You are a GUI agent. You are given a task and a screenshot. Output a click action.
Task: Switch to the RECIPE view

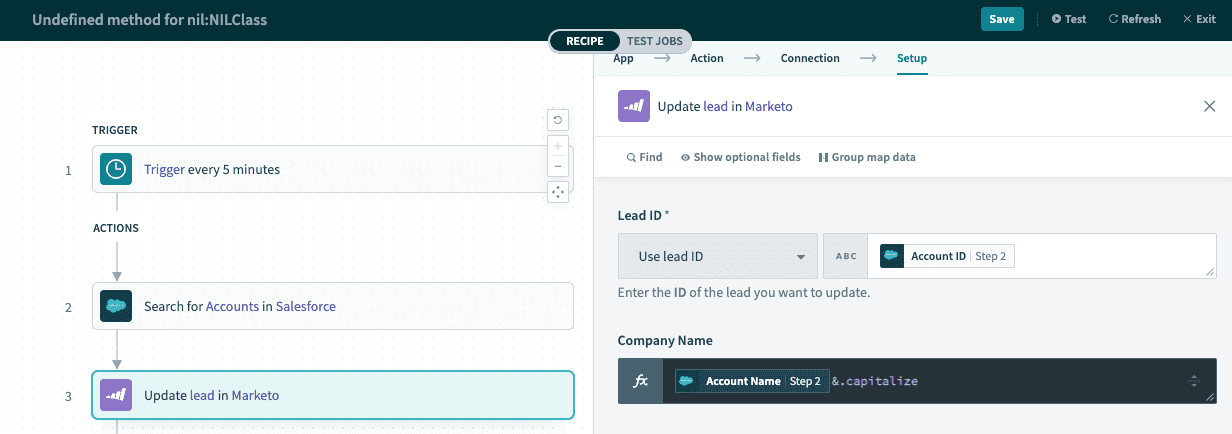(x=584, y=41)
